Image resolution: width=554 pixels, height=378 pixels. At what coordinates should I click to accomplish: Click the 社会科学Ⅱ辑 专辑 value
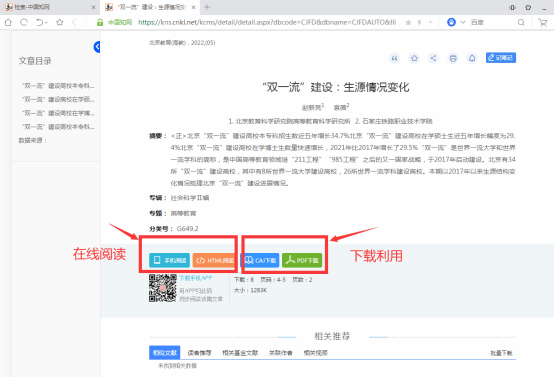190,198
